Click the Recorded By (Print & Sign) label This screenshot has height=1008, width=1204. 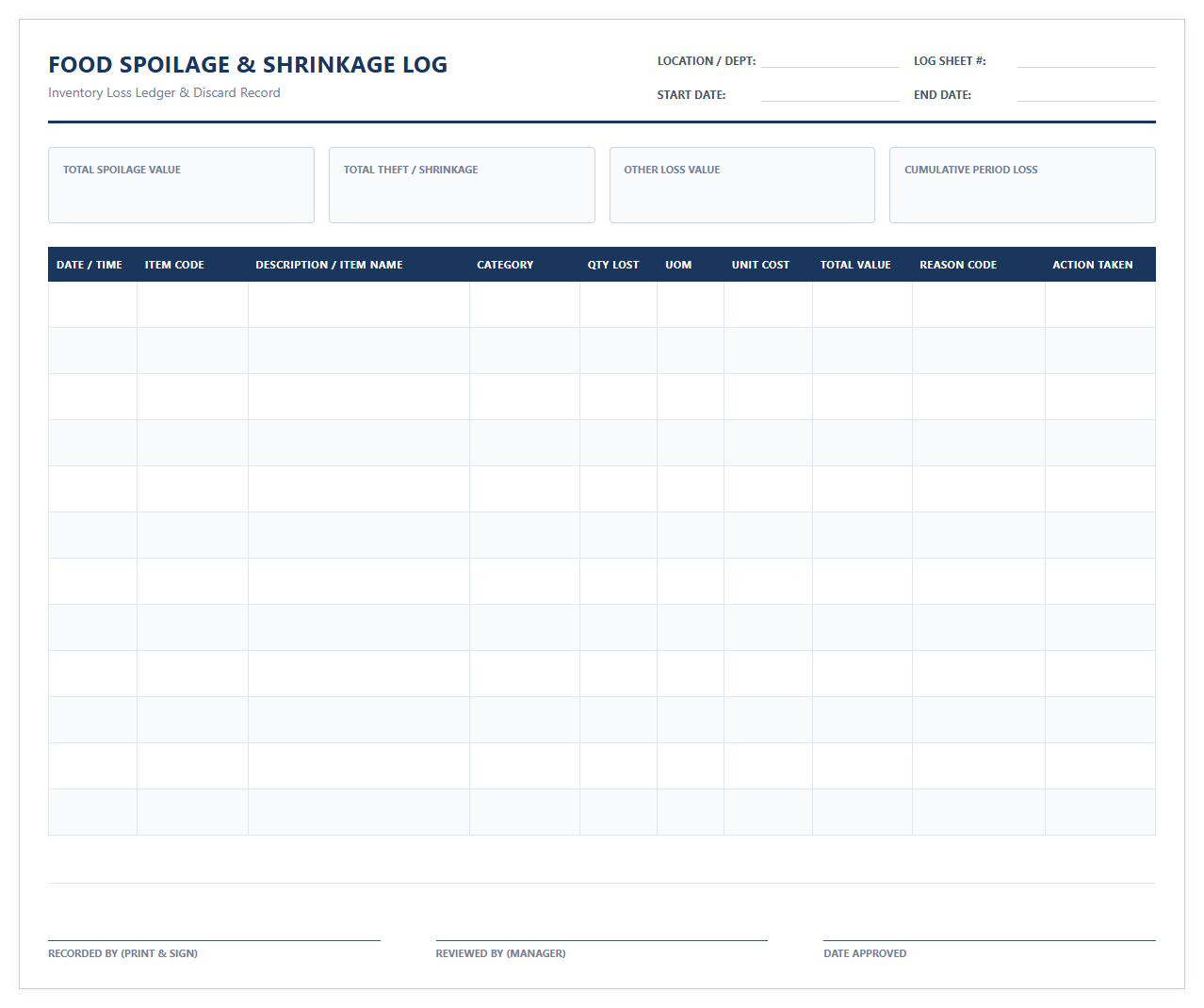pos(122,953)
